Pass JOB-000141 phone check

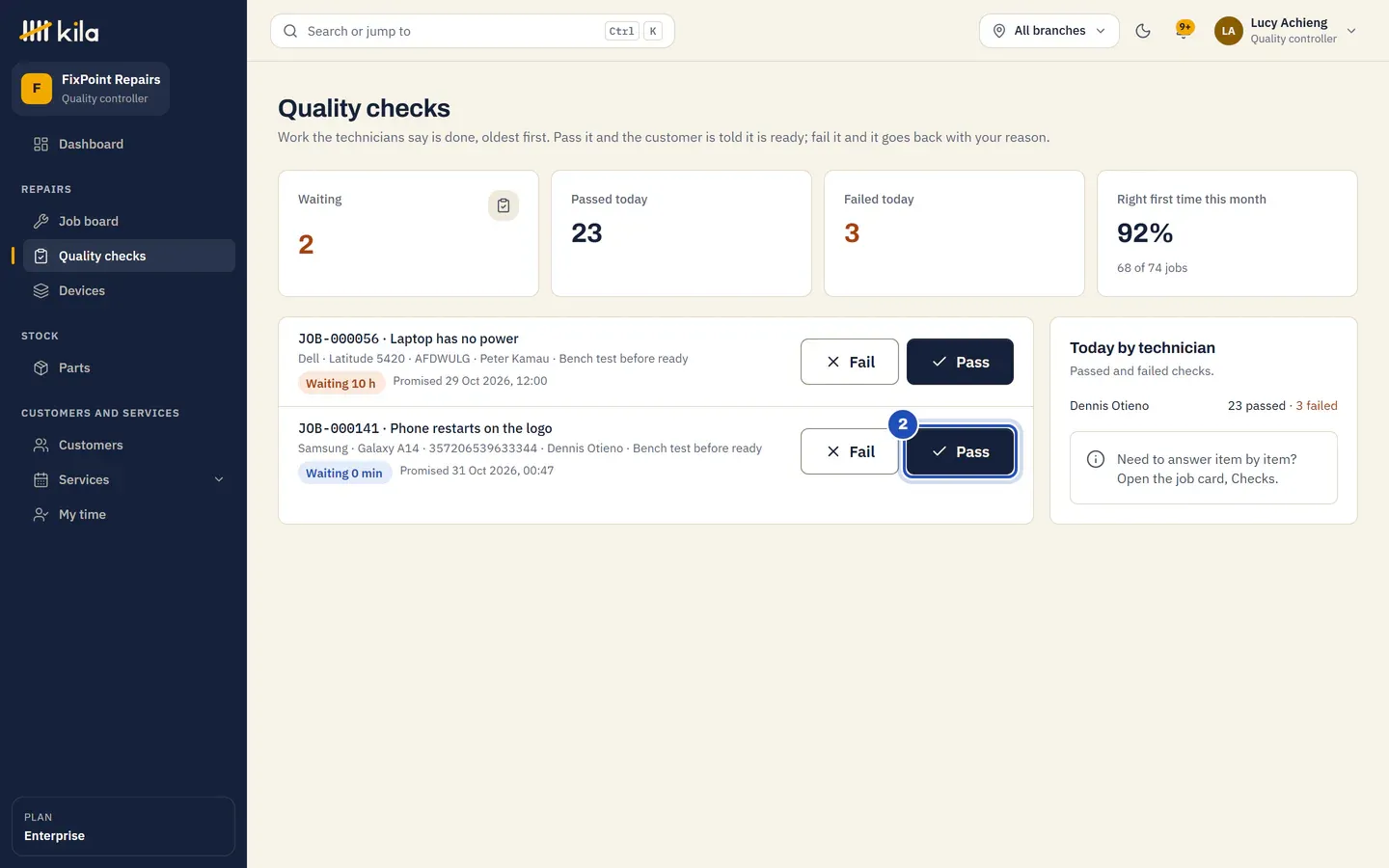[x=960, y=451]
